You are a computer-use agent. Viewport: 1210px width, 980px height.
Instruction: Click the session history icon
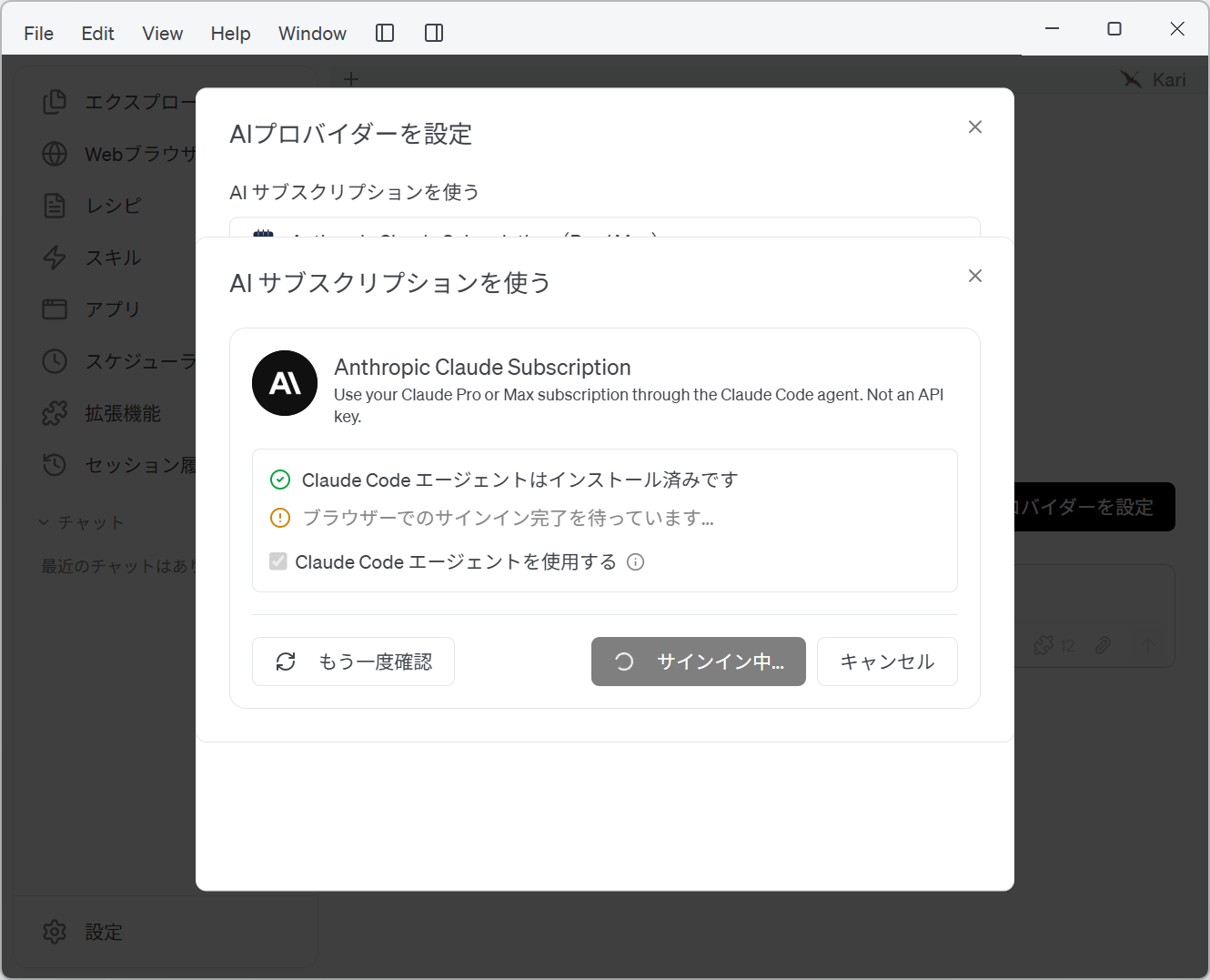(x=55, y=465)
